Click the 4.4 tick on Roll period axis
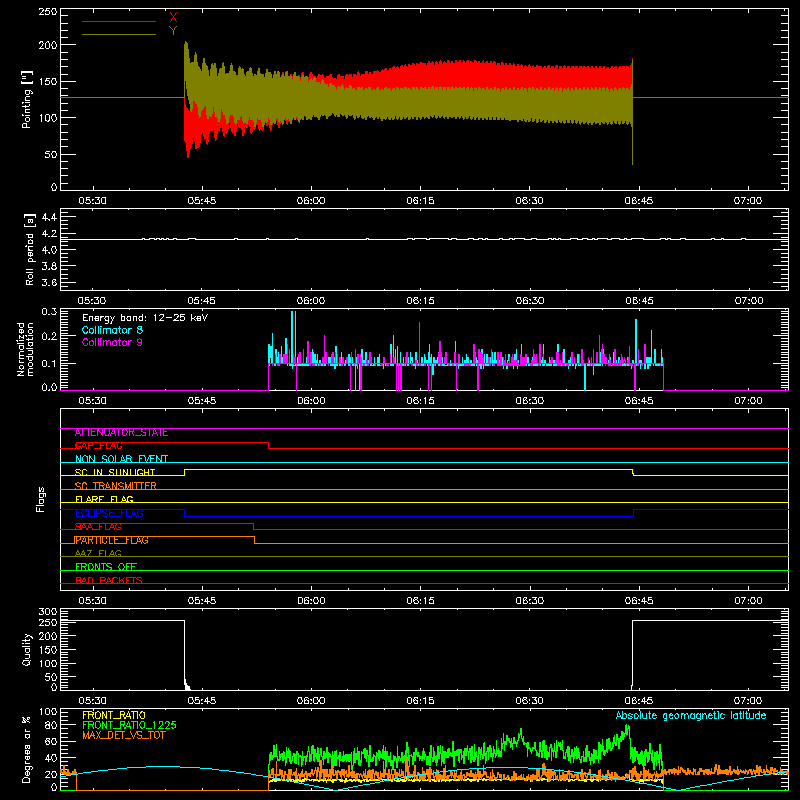The width and height of the screenshot is (800, 800). pyautogui.click(x=49, y=217)
